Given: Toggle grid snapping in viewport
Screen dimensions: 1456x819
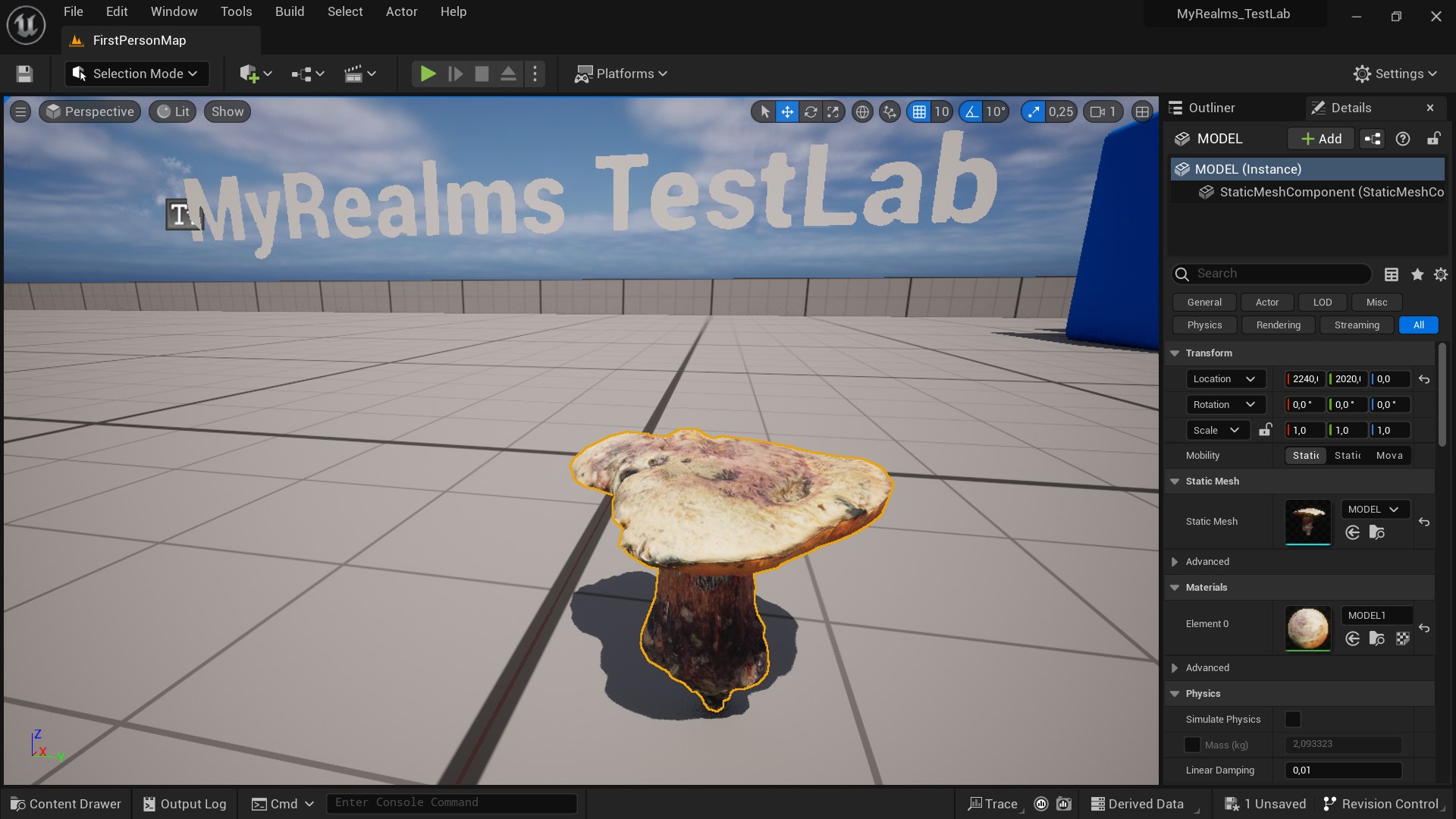Looking at the screenshot, I should pyautogui.click(x=919, y=111).
